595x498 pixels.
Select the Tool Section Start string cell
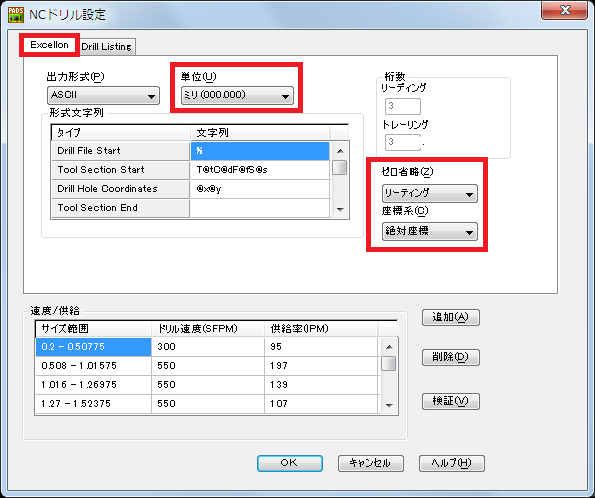[x=260, y=170]
